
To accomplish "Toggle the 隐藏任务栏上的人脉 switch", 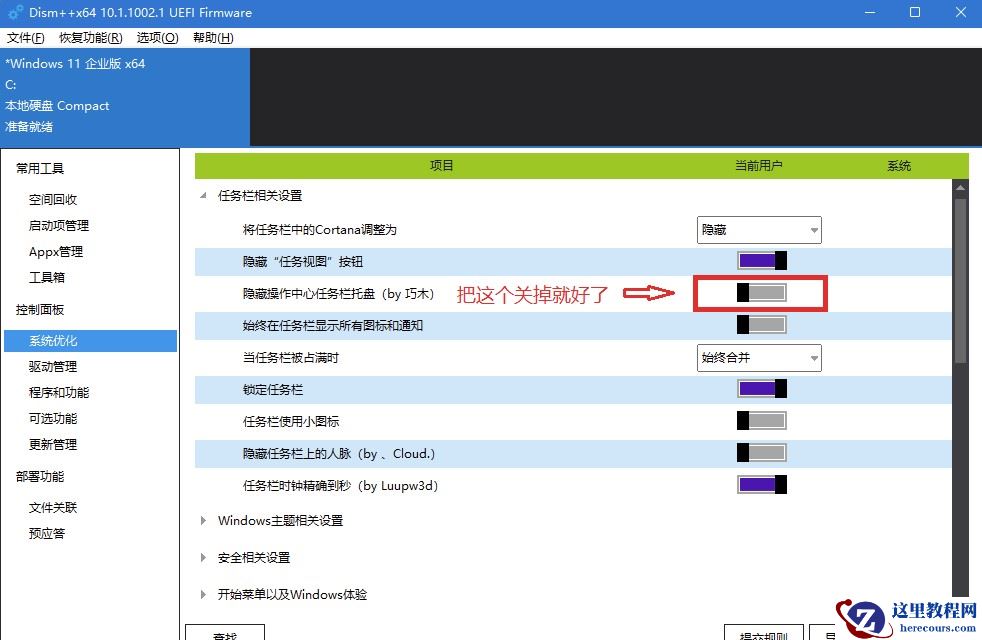I will coord(762,453).
